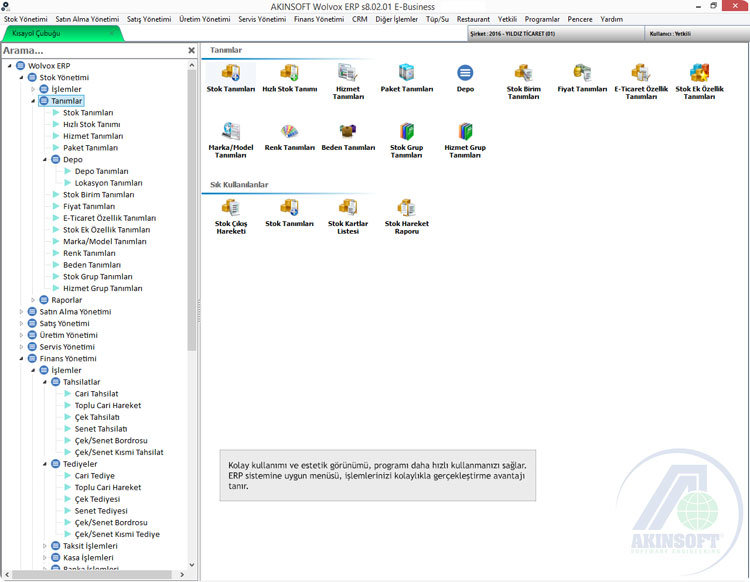Collapse the Depo tree node
The height and width of the screenshot is (582, 750).
coord(44,160)
